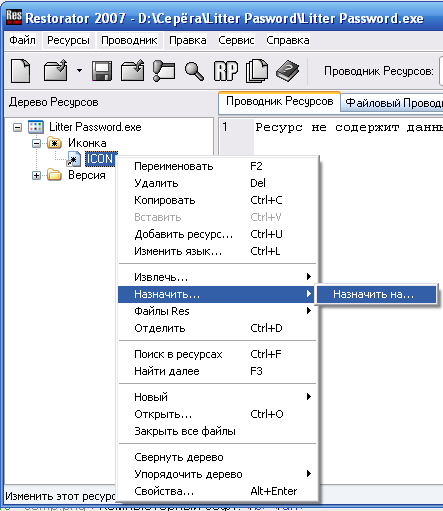The image size is (443, 511).
Task: Click line number 1 in the viewer
Action: point(225,127)
